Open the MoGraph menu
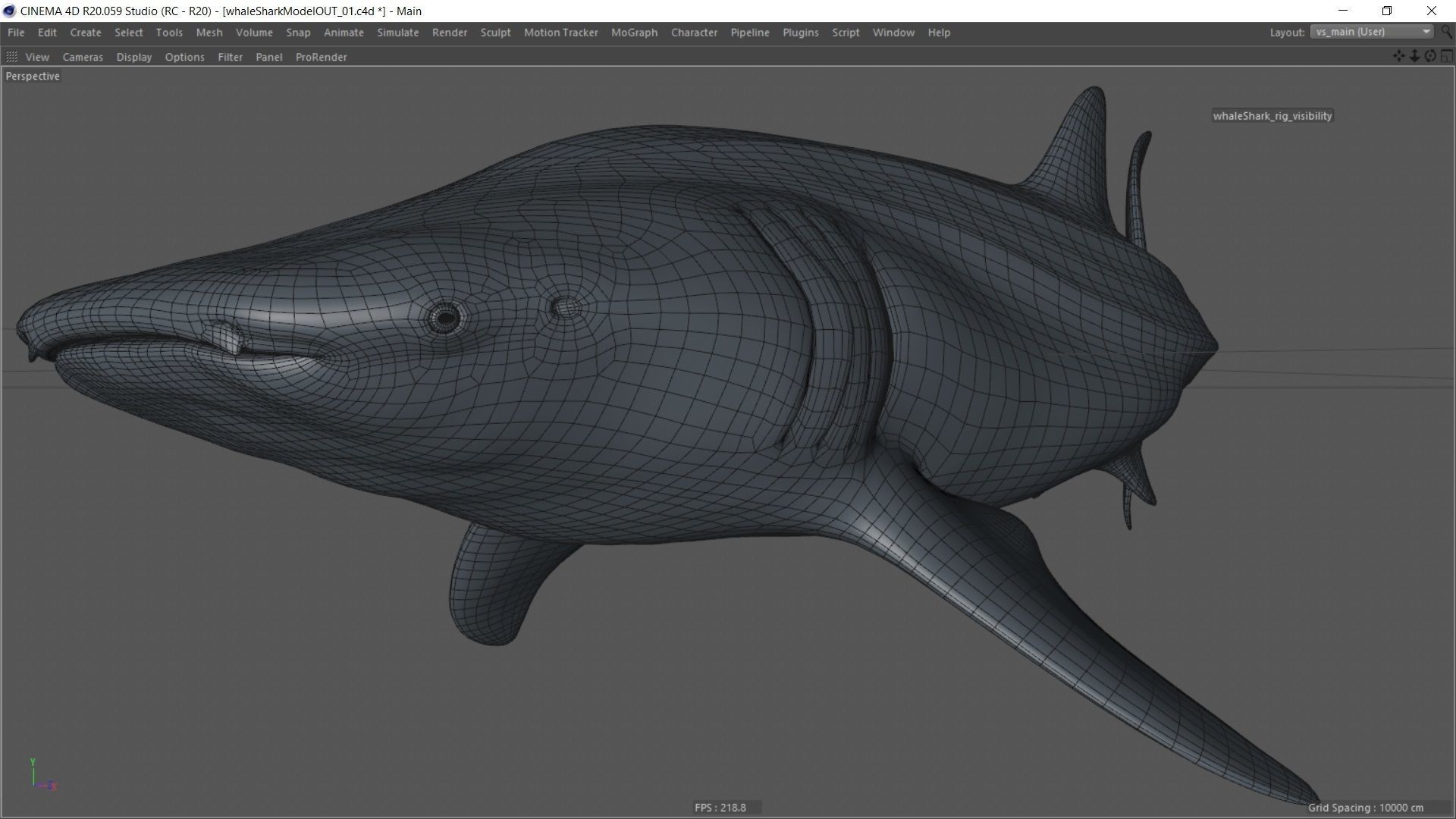 point(634,33)
